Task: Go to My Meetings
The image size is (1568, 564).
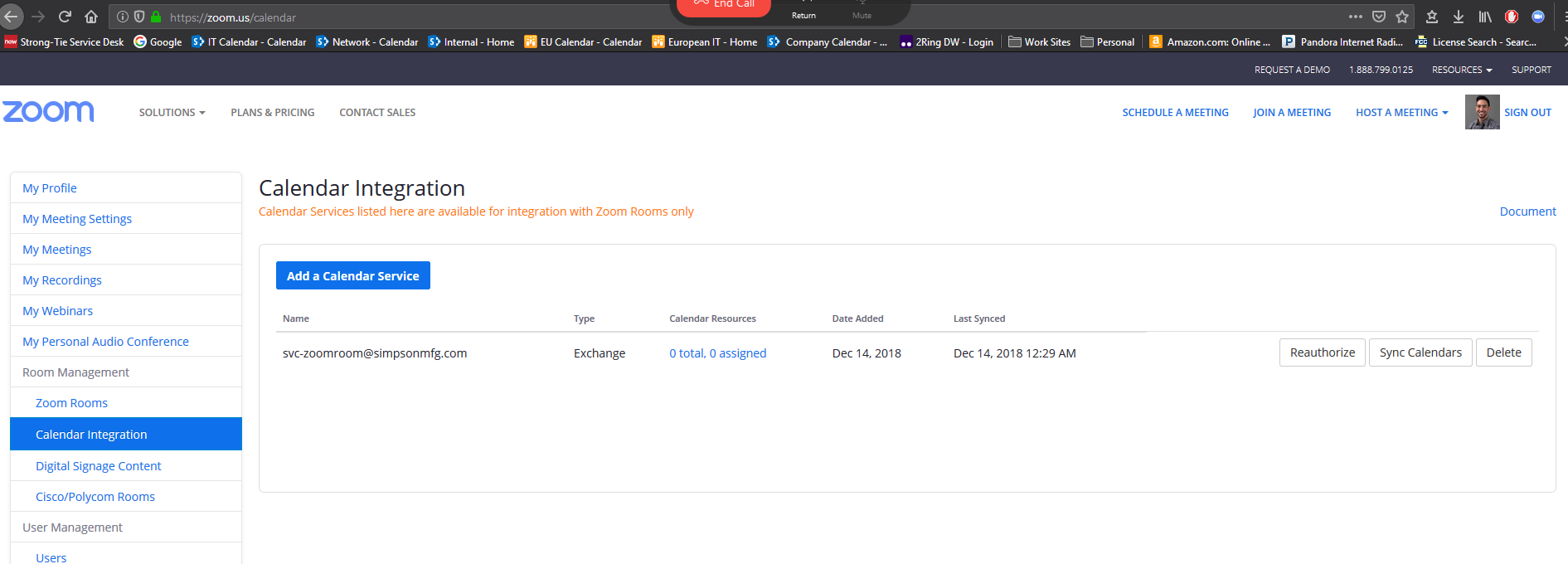Action: [126, 250]
